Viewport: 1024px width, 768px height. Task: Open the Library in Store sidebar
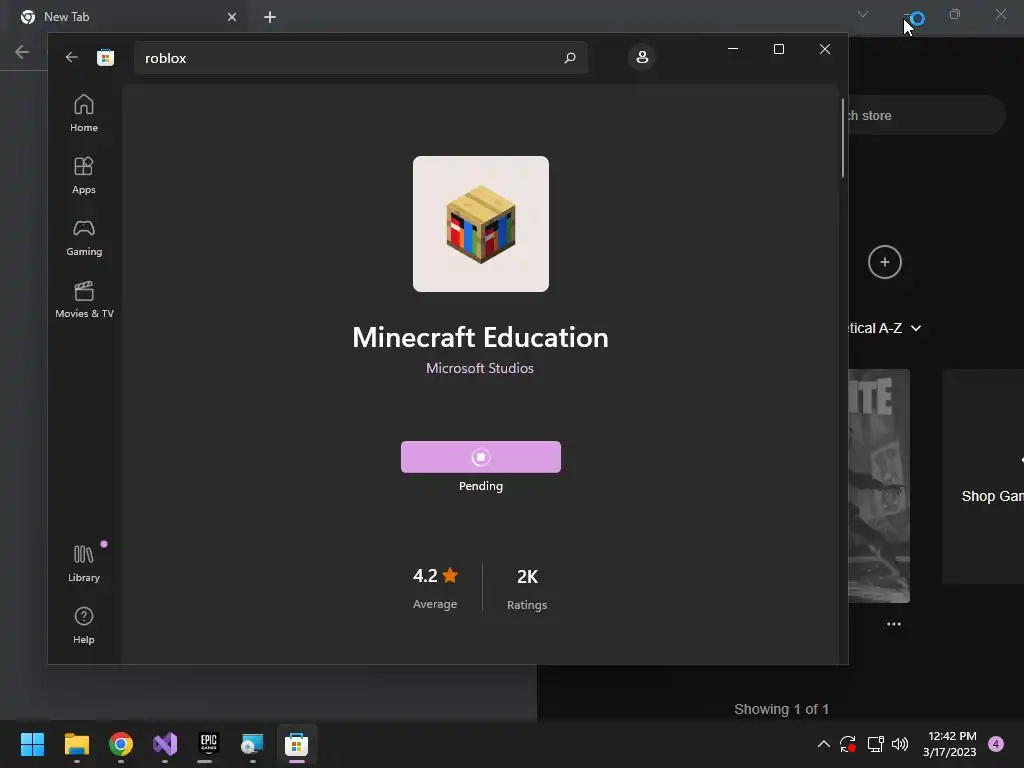tap(84, 564)
